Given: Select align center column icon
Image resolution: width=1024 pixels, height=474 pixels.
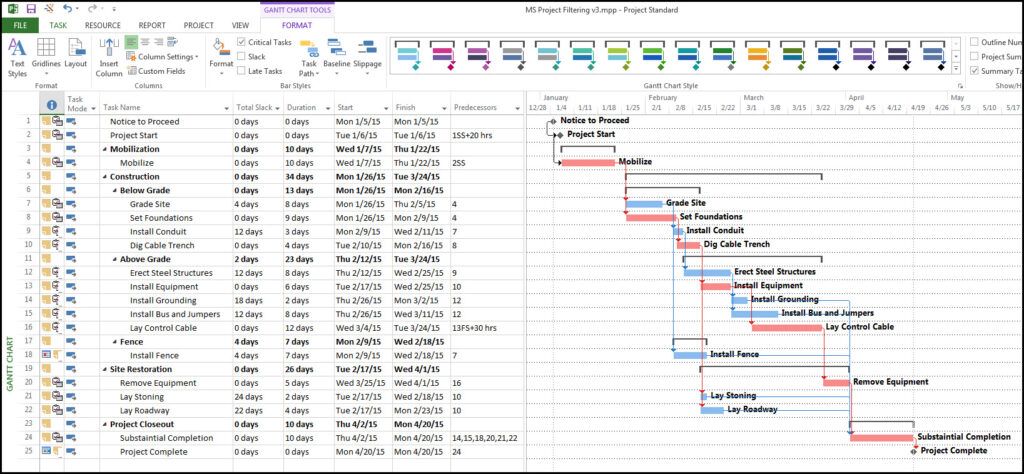Looking at the screenshot, I should (145, 42).
